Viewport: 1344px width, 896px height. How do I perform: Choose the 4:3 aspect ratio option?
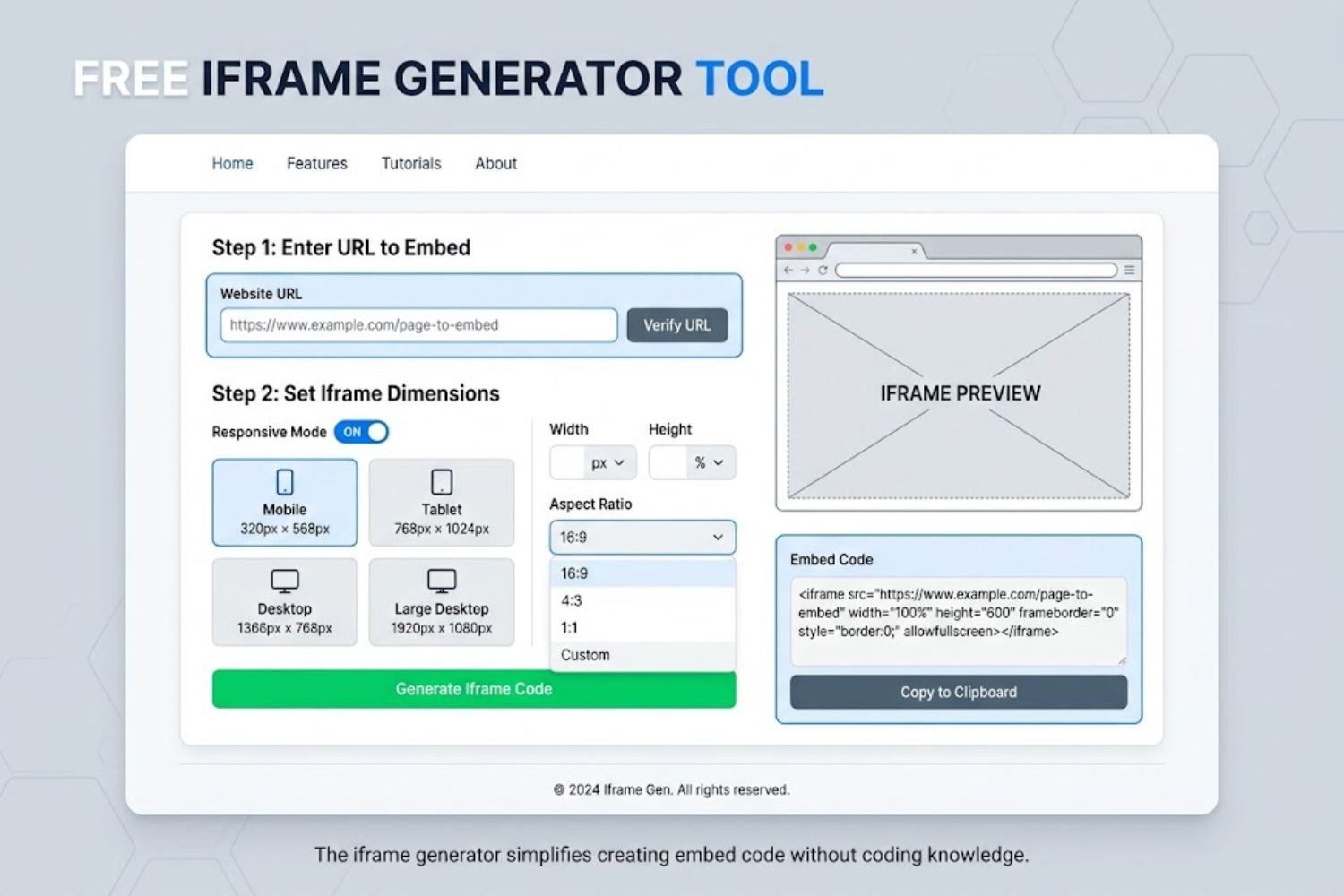point(642,600)
